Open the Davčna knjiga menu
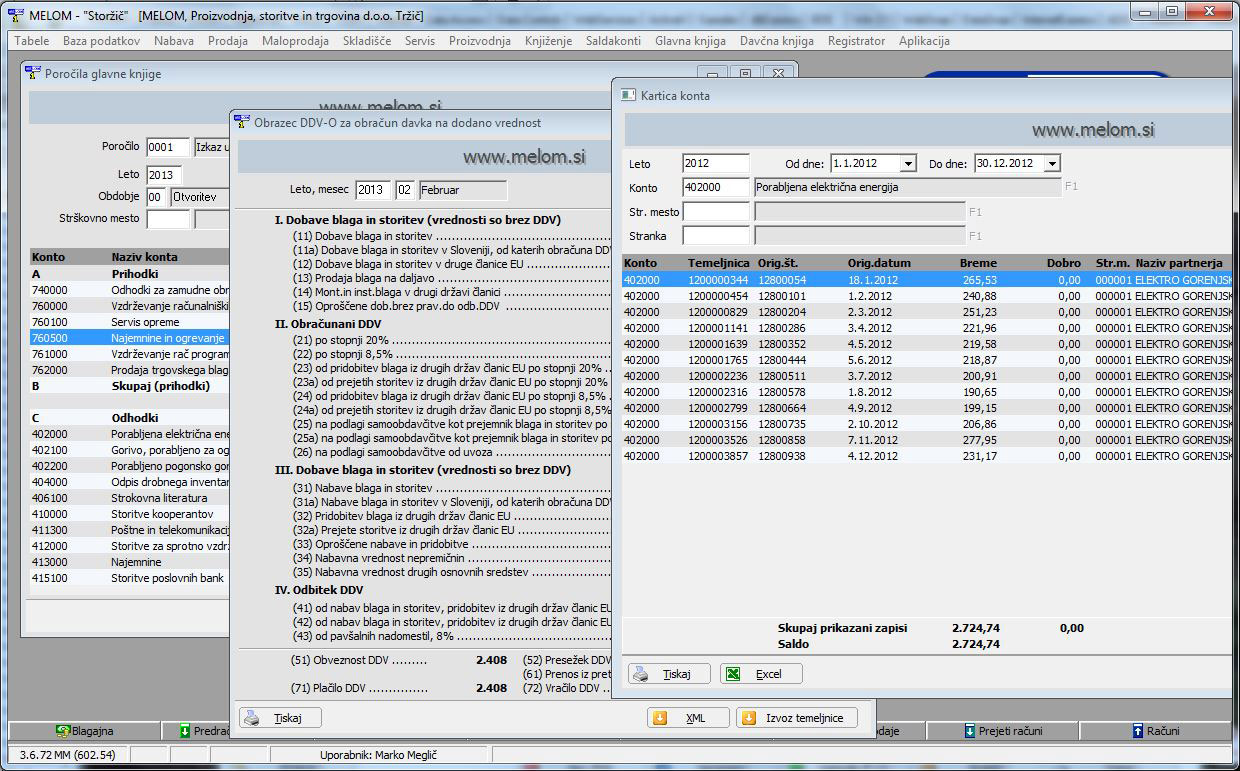 coord(776,41)
